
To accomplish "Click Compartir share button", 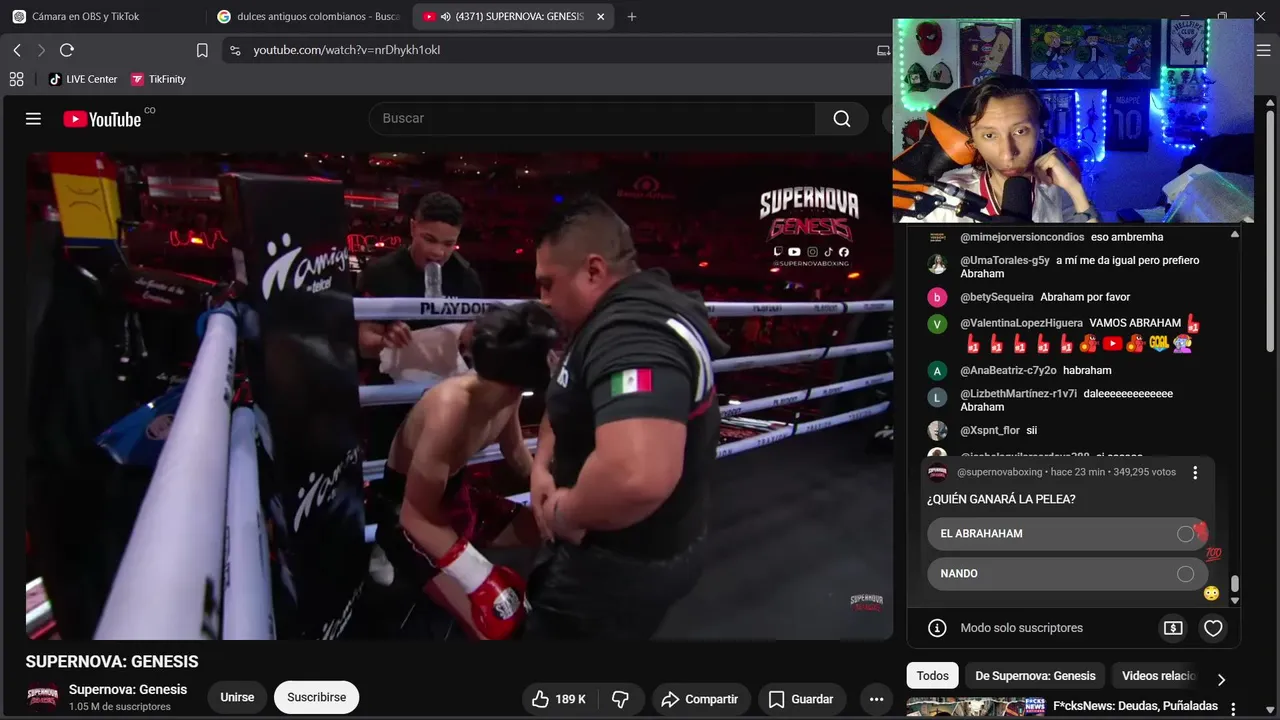I will [x=700, y=699].
